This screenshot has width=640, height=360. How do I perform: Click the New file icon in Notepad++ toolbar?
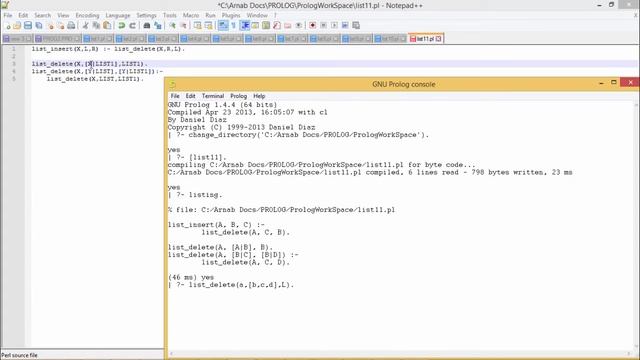(8, 25)
